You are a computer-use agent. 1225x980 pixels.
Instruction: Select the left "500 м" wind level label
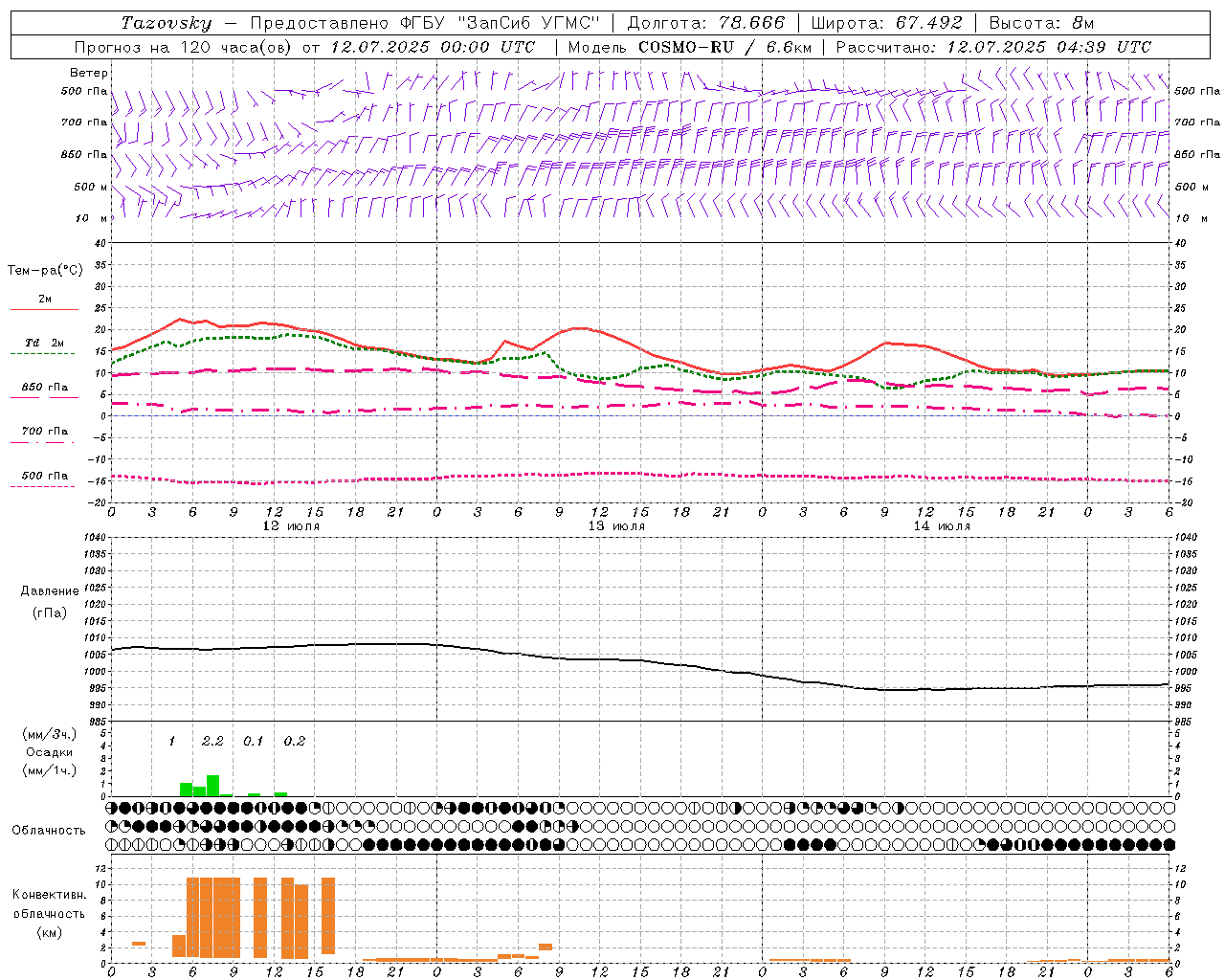91,187
